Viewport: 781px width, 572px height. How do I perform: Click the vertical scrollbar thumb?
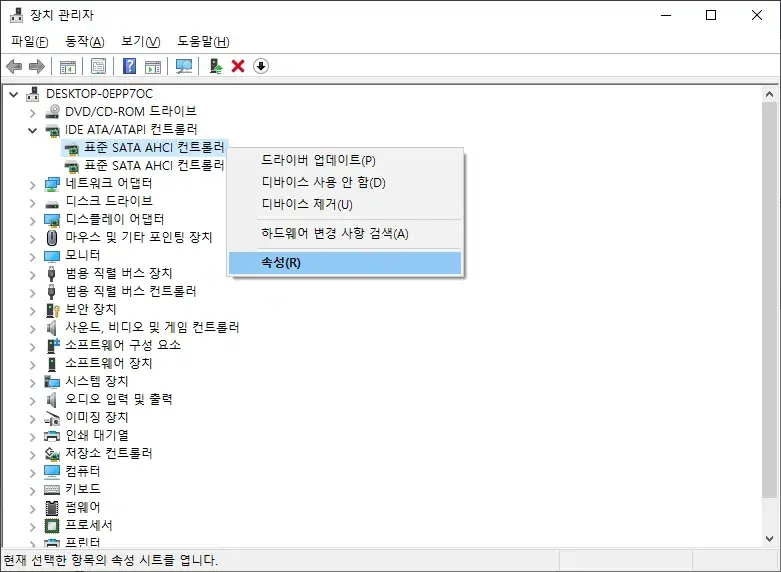click(x=770, y=299)
